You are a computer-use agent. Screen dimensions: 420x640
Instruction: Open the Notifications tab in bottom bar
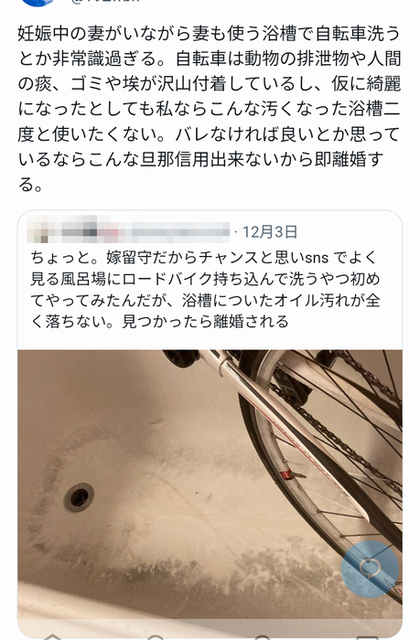click(x=262, y=637)
